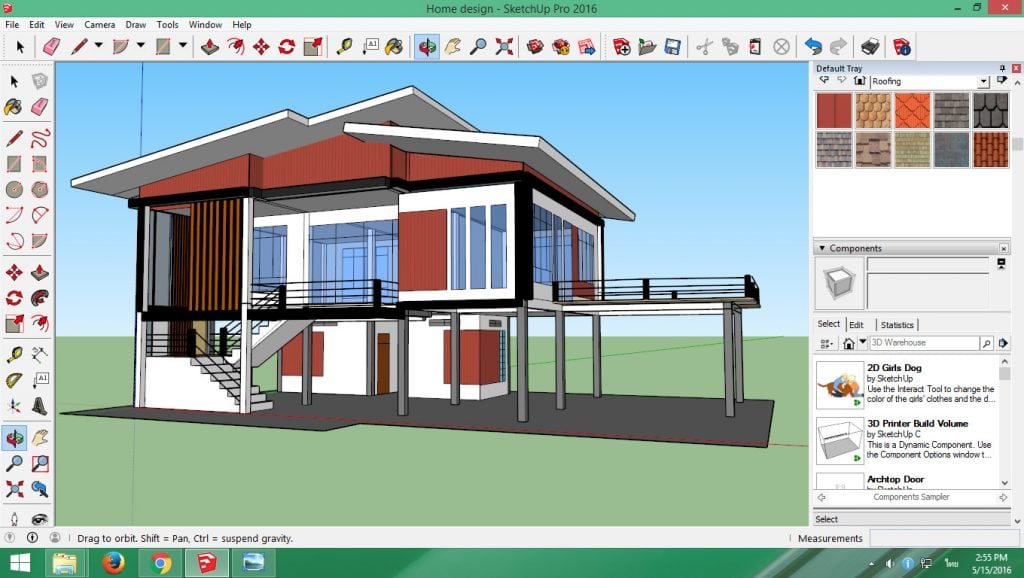The width and height of the screenshot is (1024, 578).
Task: Click the Save floppy disk icon
Action: coord(672,46)
